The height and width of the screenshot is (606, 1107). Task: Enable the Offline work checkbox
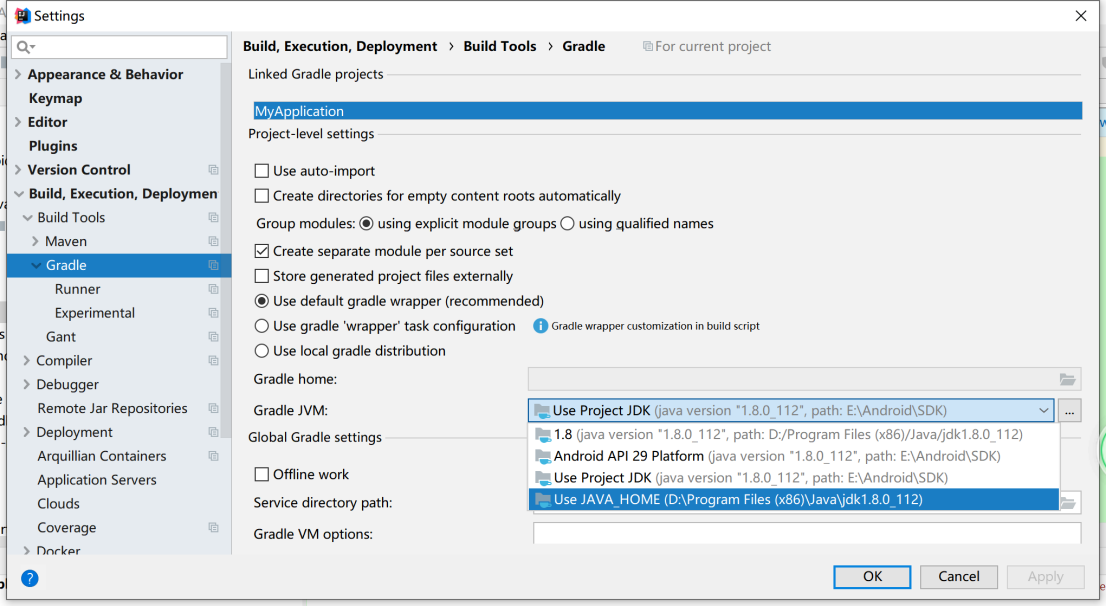pos(262,474)
